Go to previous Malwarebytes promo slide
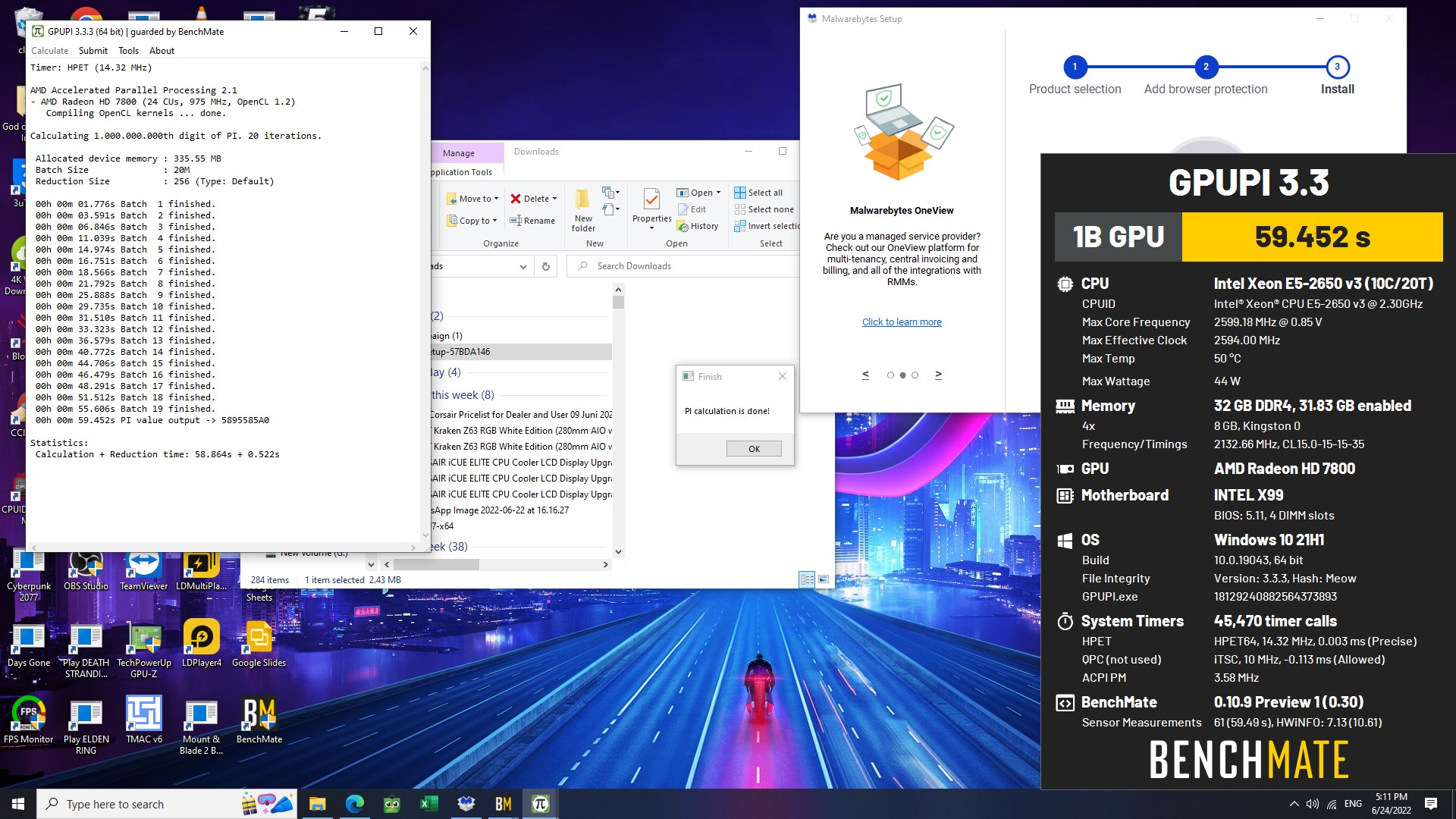Viewport: 1456px width, 819px height. click(x=865, y=375)
